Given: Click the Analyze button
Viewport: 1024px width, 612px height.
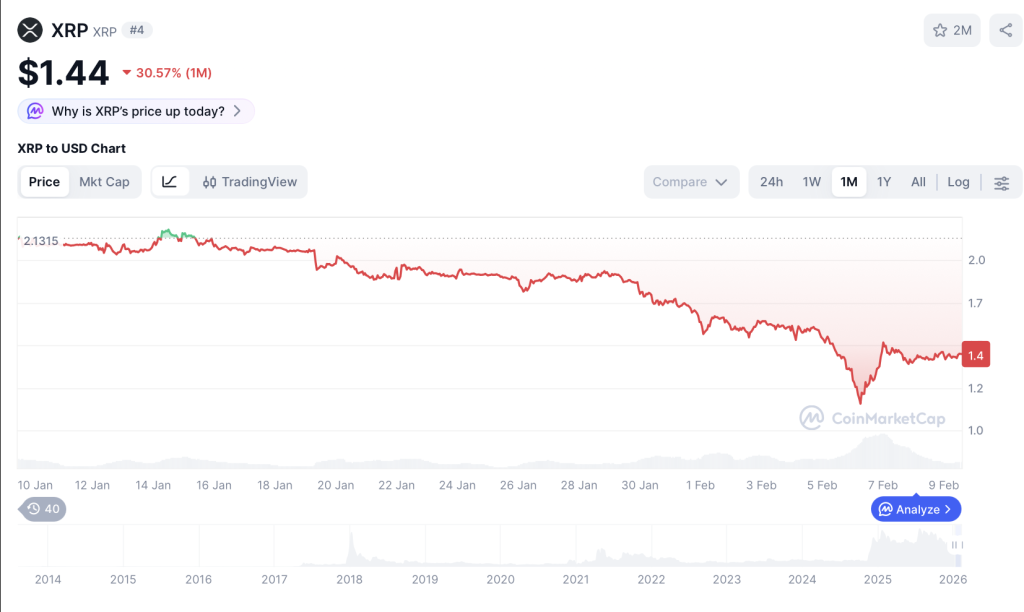Looking at the screenshot, I should (x=915, y=509).
